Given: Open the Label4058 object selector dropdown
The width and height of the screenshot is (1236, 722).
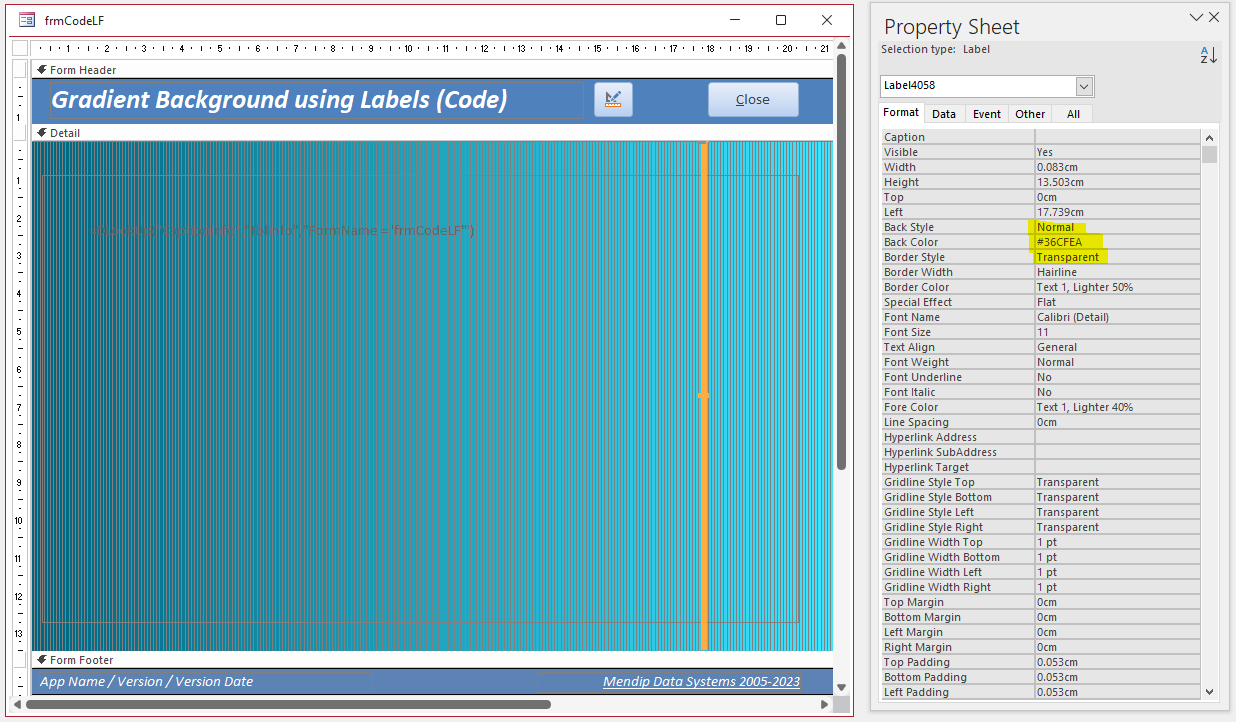Looking at the screenshot, I should (1084, 86).
